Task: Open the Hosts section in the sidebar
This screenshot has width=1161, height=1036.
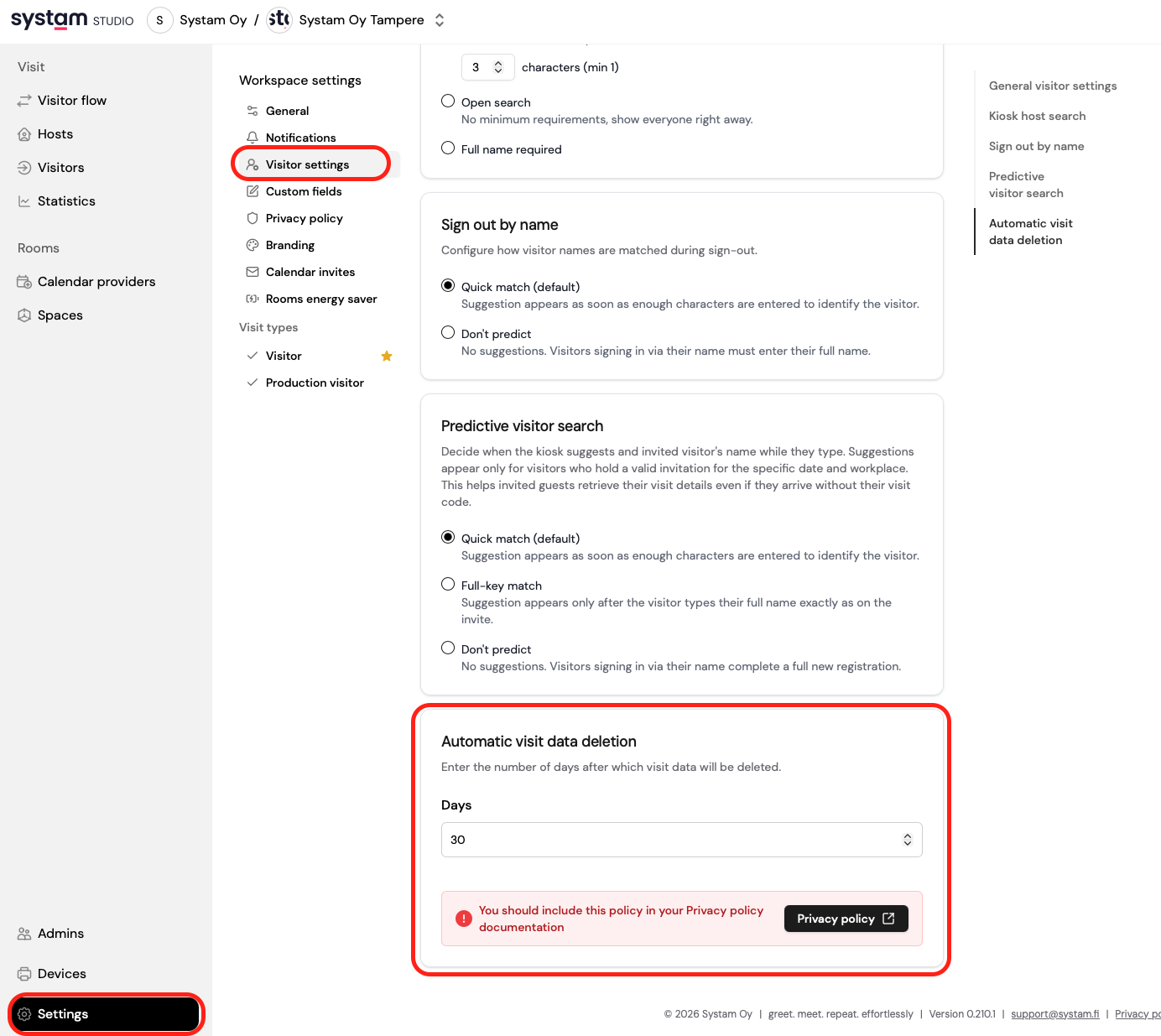Action: [x=54, y=133]
